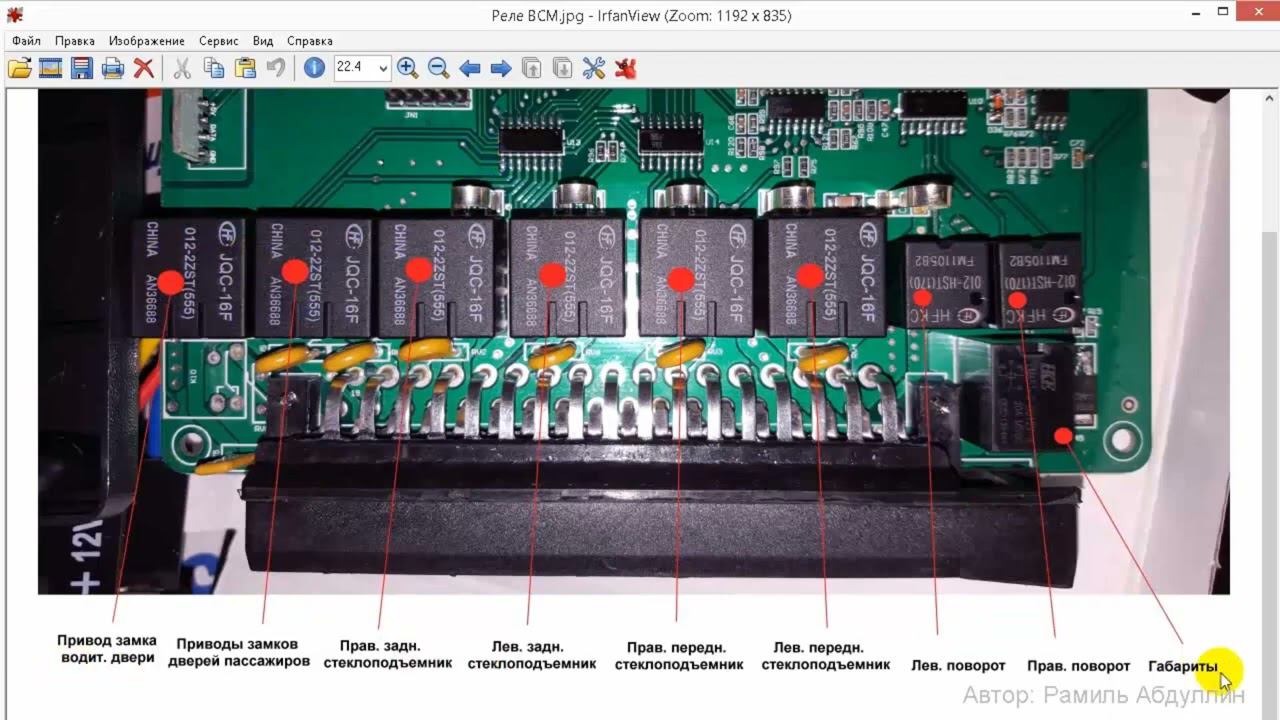
Task: Click the label "Лев. передн. стеклоподъемник"
Action: click(x=826, y=656)
